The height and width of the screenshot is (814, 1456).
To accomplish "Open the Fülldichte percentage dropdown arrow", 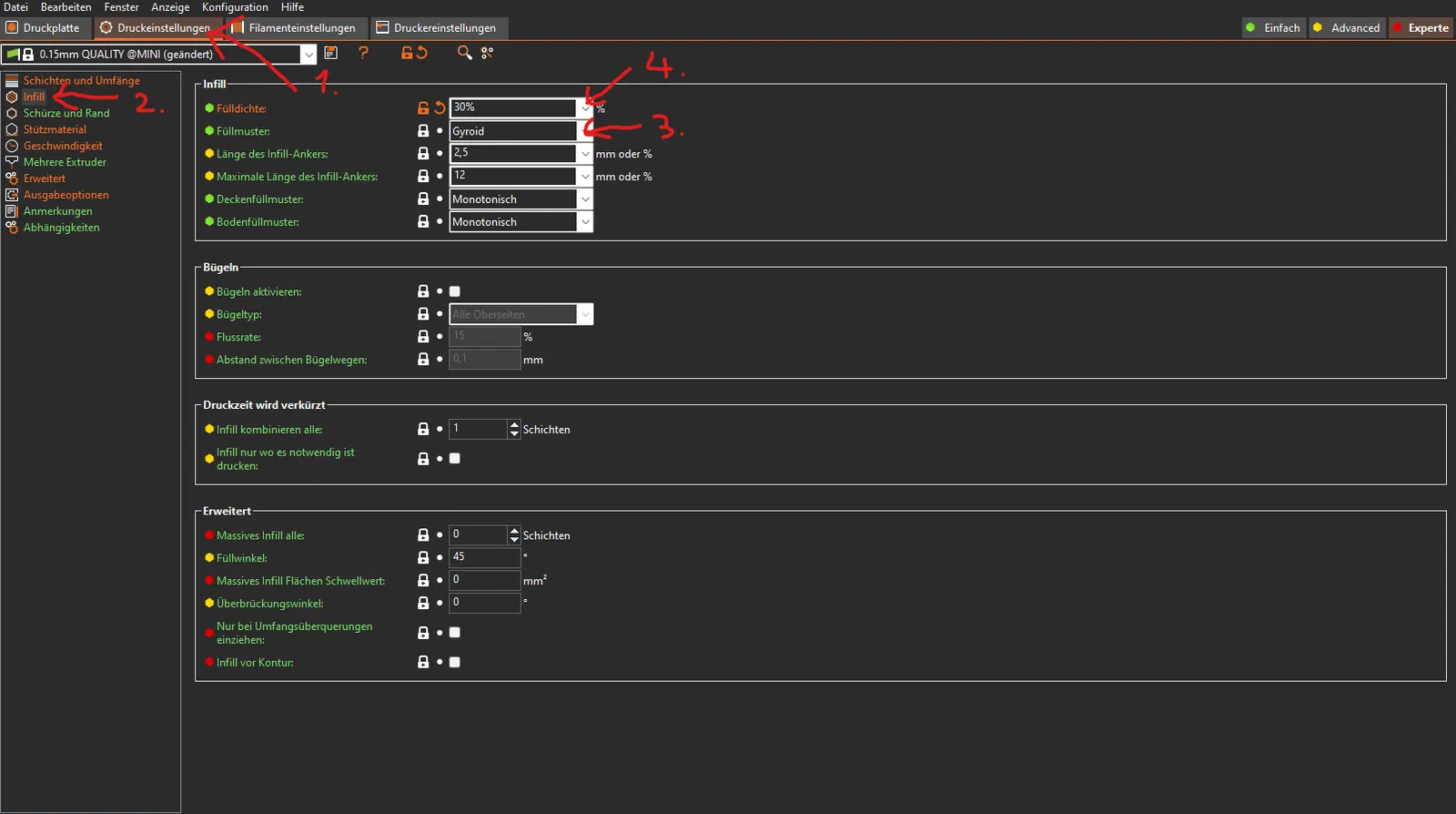I will 585,107.
